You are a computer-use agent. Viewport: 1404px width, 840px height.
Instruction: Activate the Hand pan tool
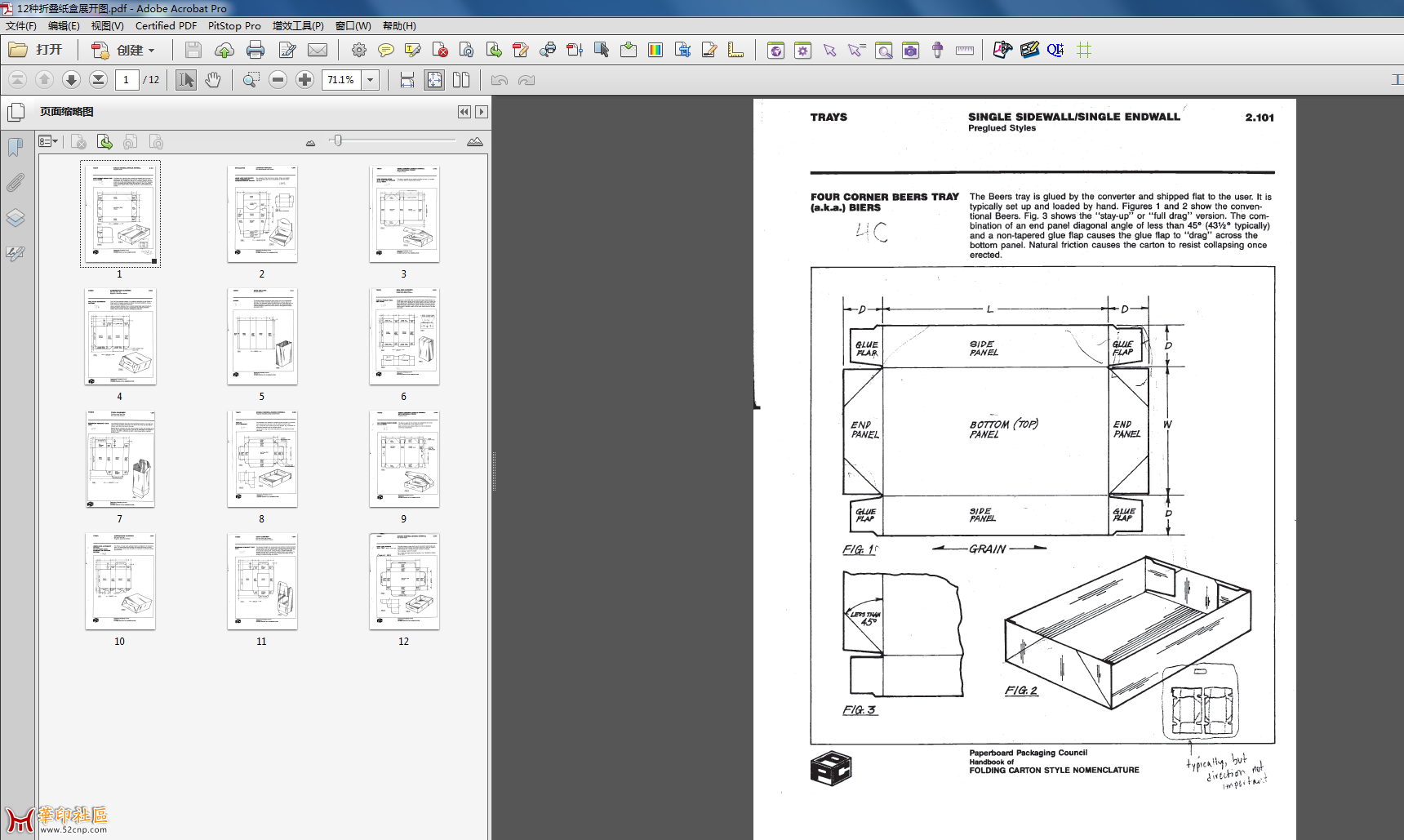pos(213,79)
